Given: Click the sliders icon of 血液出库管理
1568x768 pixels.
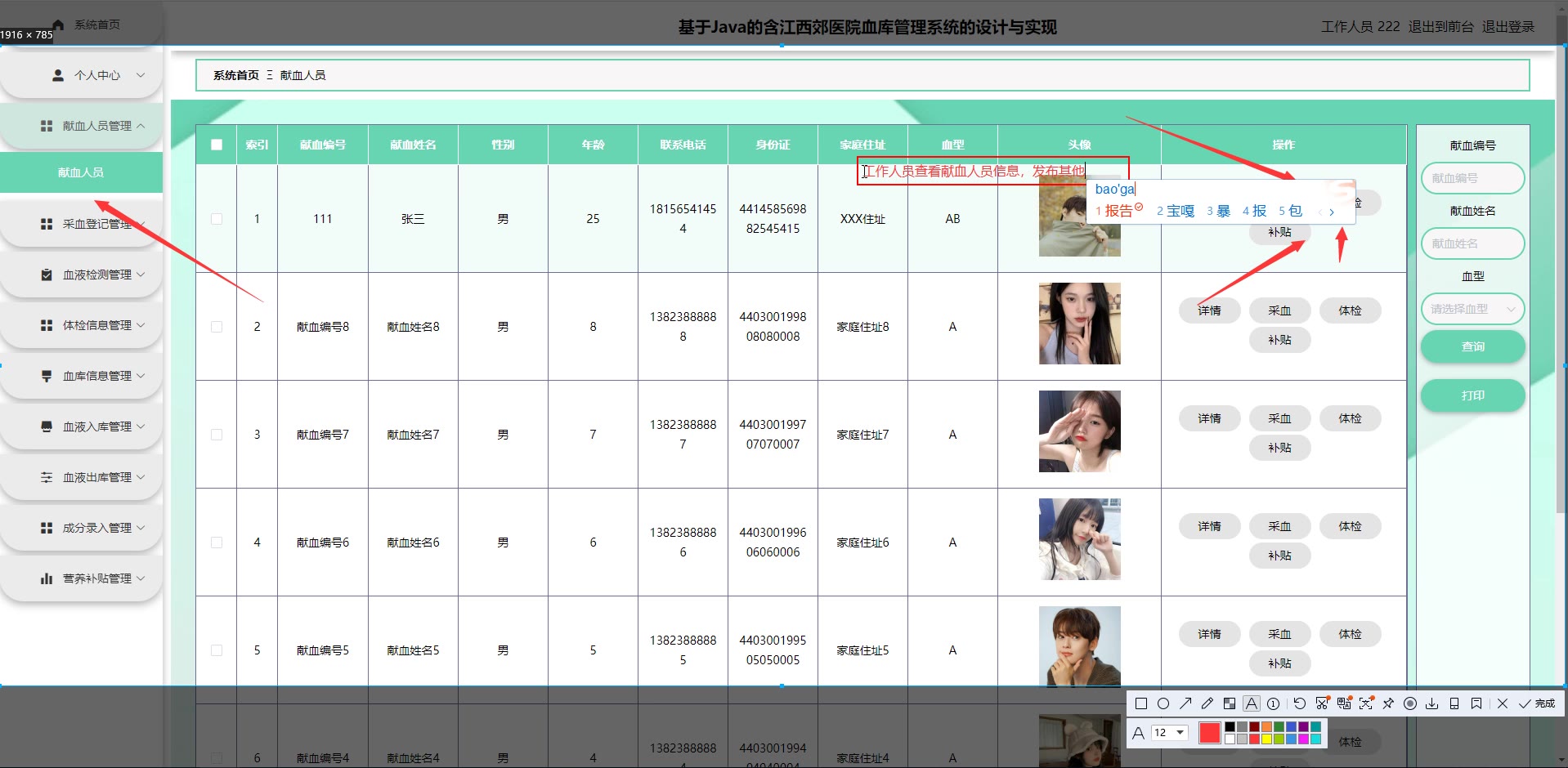Looking at the screenshot, I should [x=47, y=477].
